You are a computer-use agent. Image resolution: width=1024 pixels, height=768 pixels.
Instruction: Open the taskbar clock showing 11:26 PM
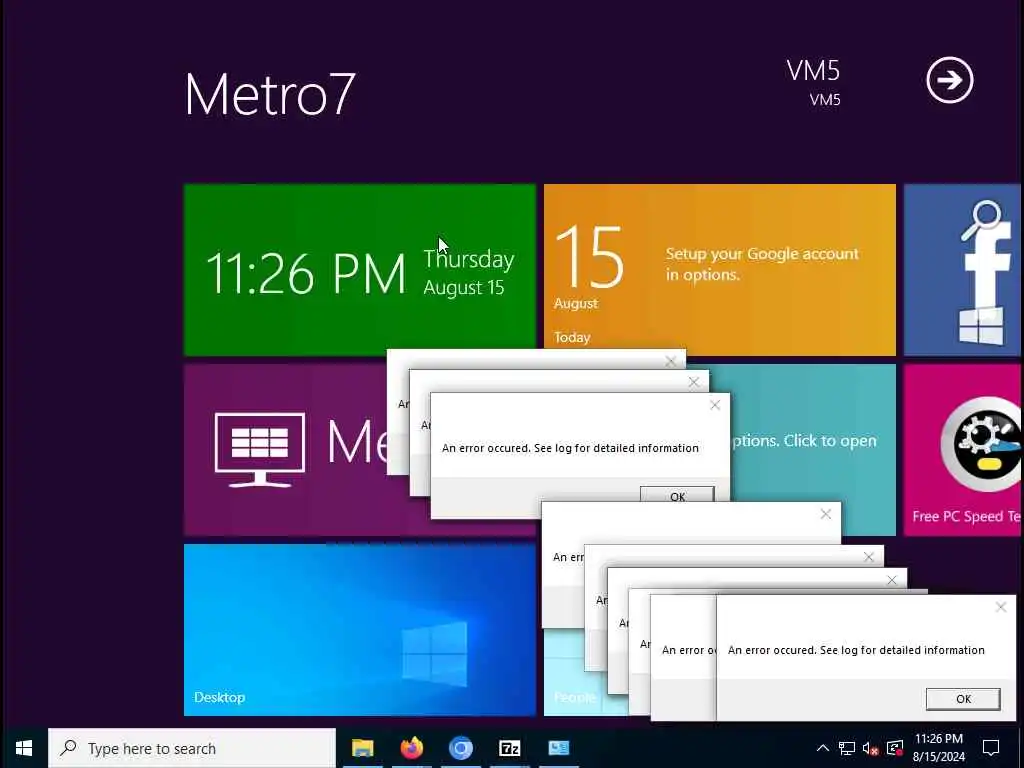(x=938, y=748)
